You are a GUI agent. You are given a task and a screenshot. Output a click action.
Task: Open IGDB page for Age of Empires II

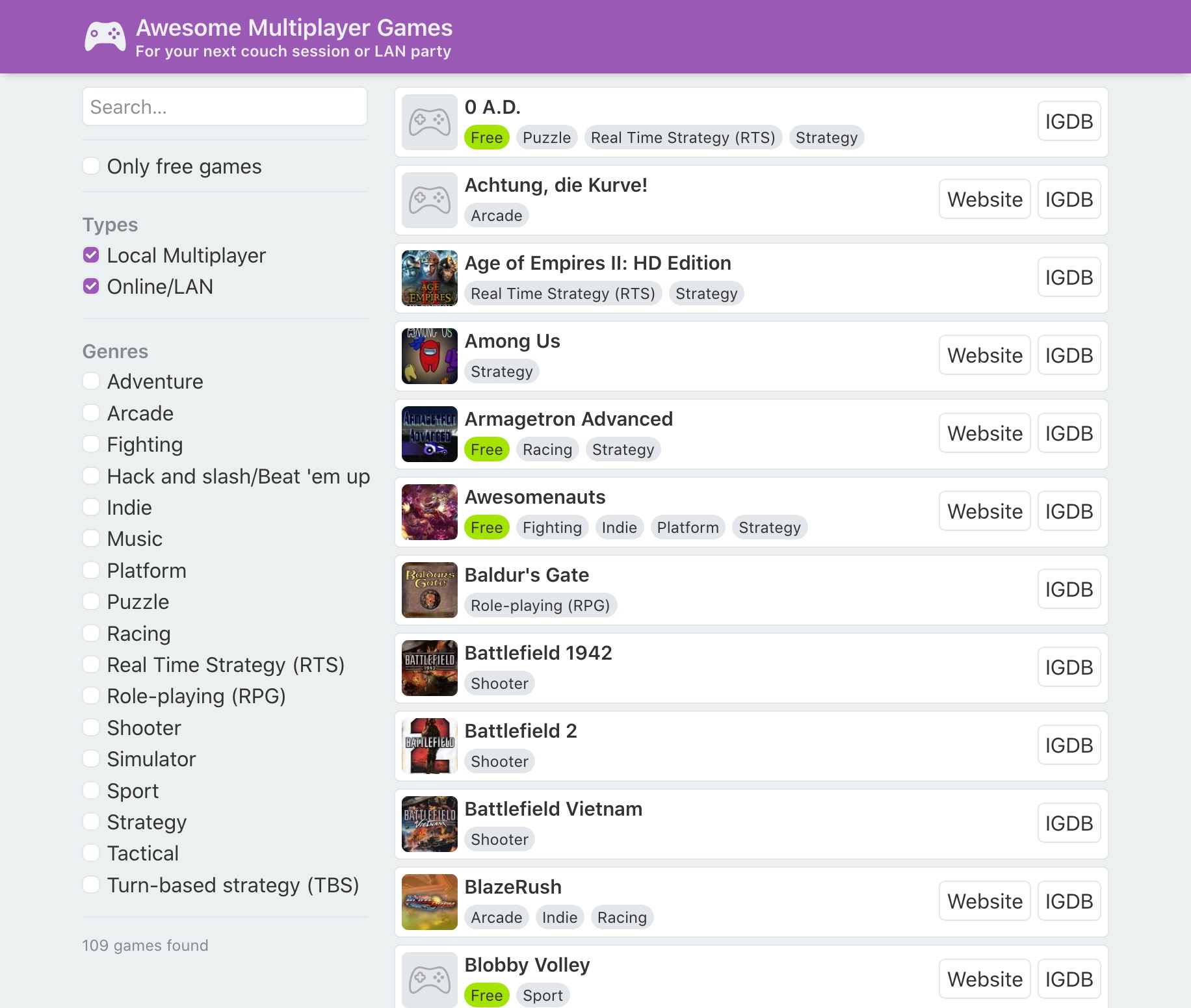coord(1069,277)
